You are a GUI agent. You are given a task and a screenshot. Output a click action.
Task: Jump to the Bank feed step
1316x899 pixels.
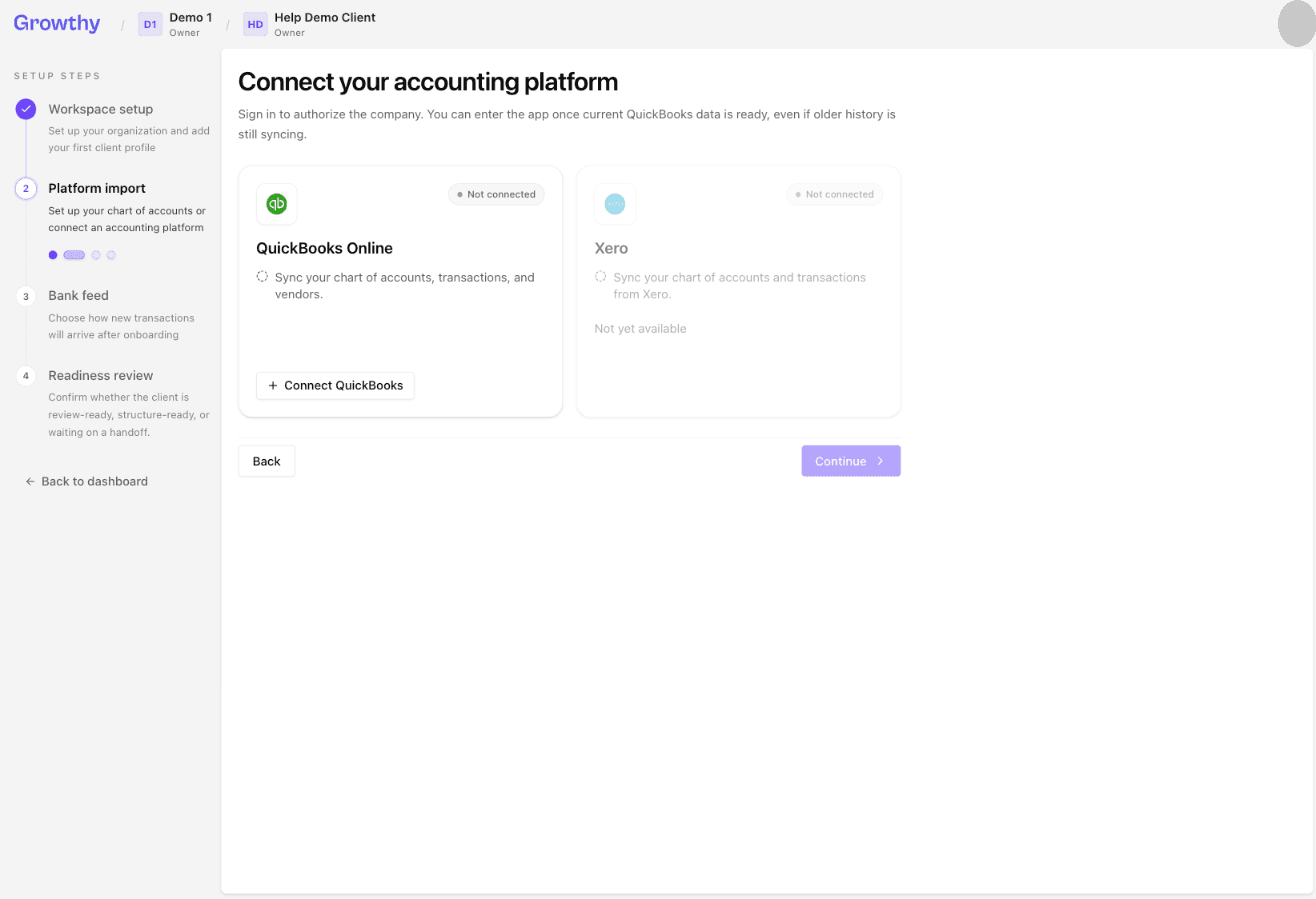tap(78, 295)
